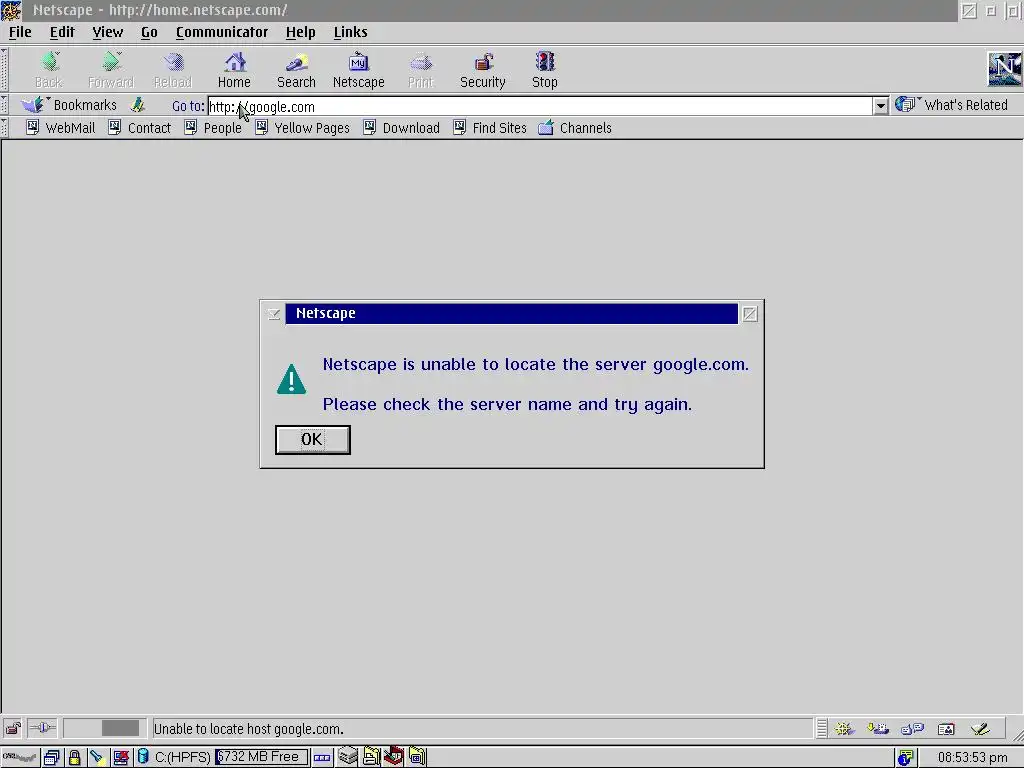Open the File menu
The image size is (1024, 768).
(x=20, y=32)
